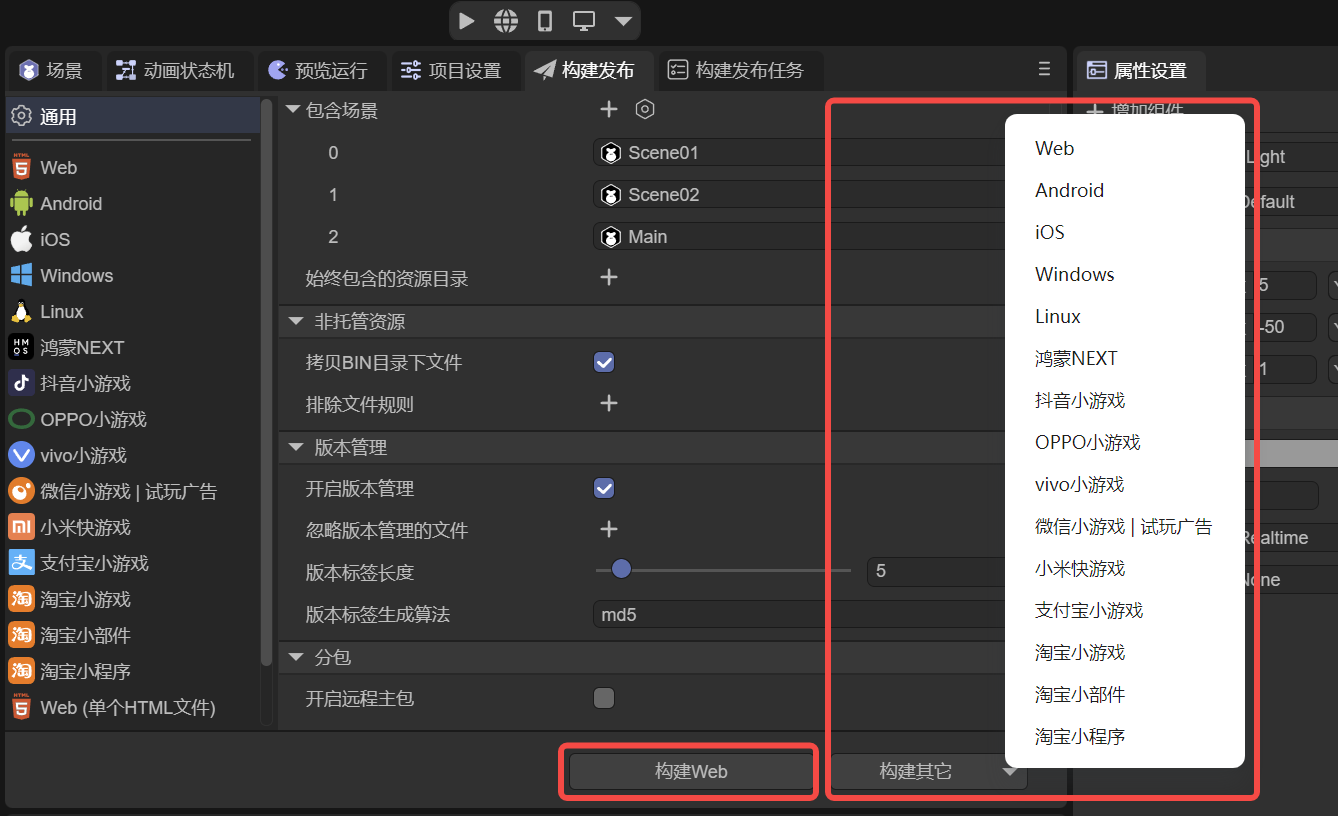The image size is (1338, 816).
Task: Click the desktop monitor preview icon
Action: [x=584, y=21]
